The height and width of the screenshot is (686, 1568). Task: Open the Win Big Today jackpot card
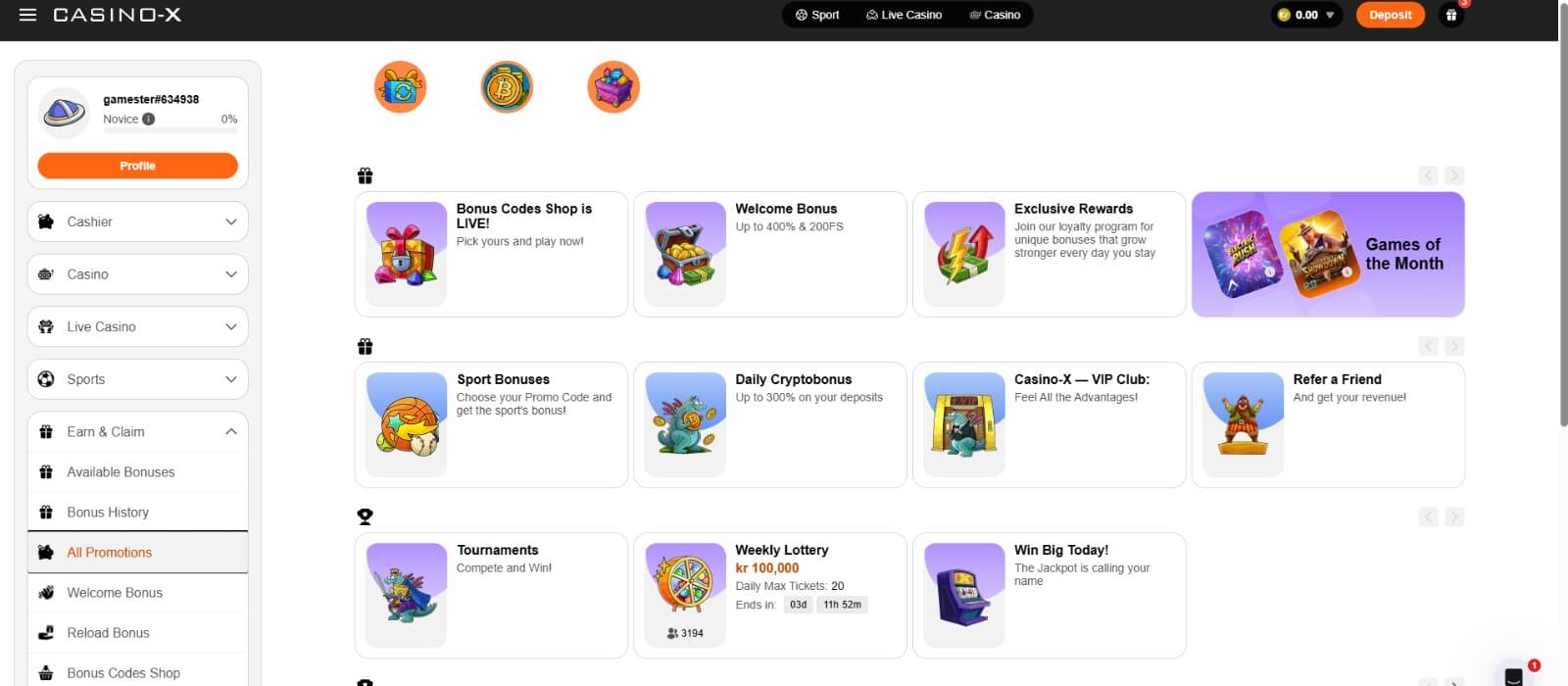[1049, 596]
